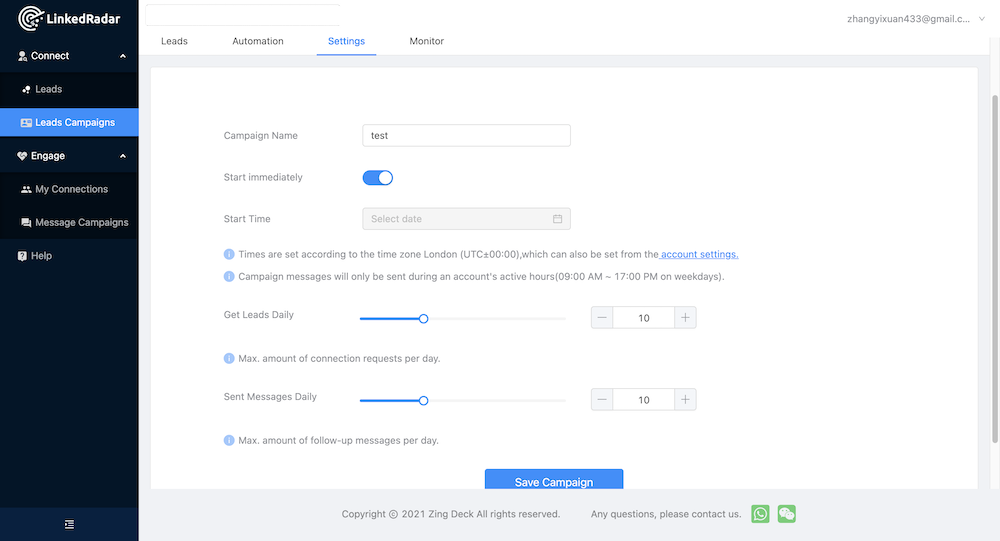
Task: Decrease Sent Messages Daily with minus button
Action: (602, 399)
